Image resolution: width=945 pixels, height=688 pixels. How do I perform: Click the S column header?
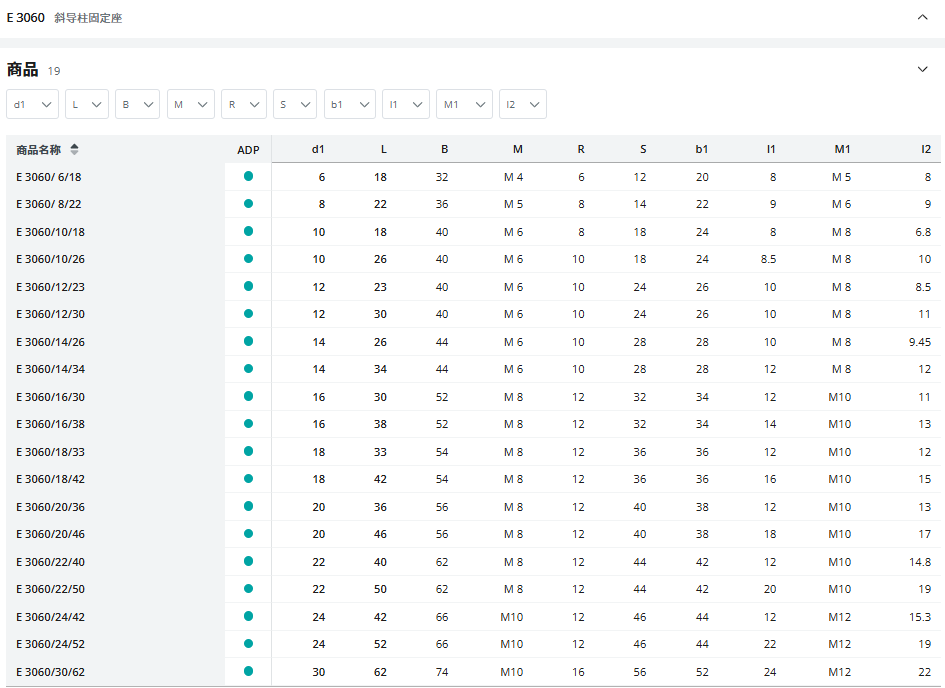pyautogui.click(x=643, y=149)
